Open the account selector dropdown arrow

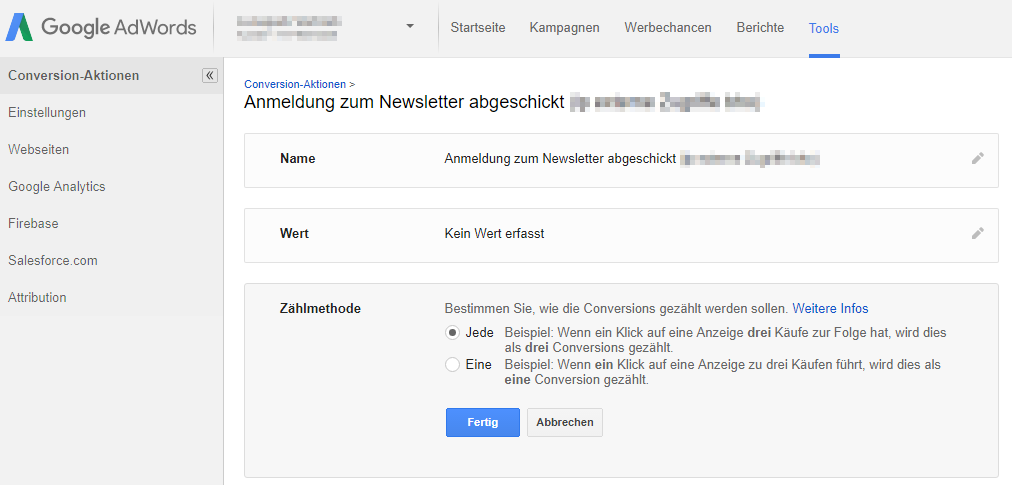410,26
